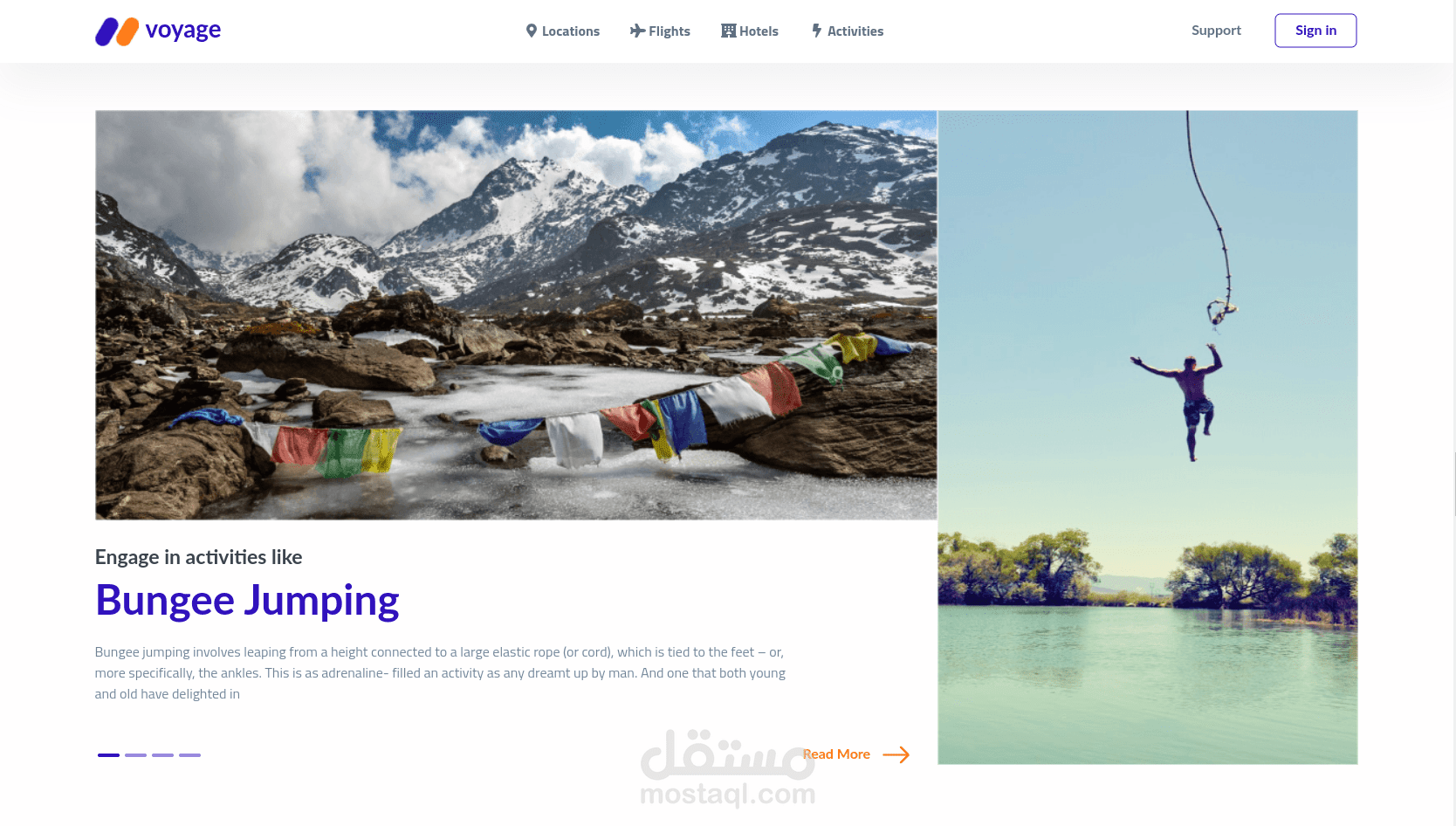This screenshot has height=826, width=1456.
Task: Click the Hotels building icon
Action: 728,31
